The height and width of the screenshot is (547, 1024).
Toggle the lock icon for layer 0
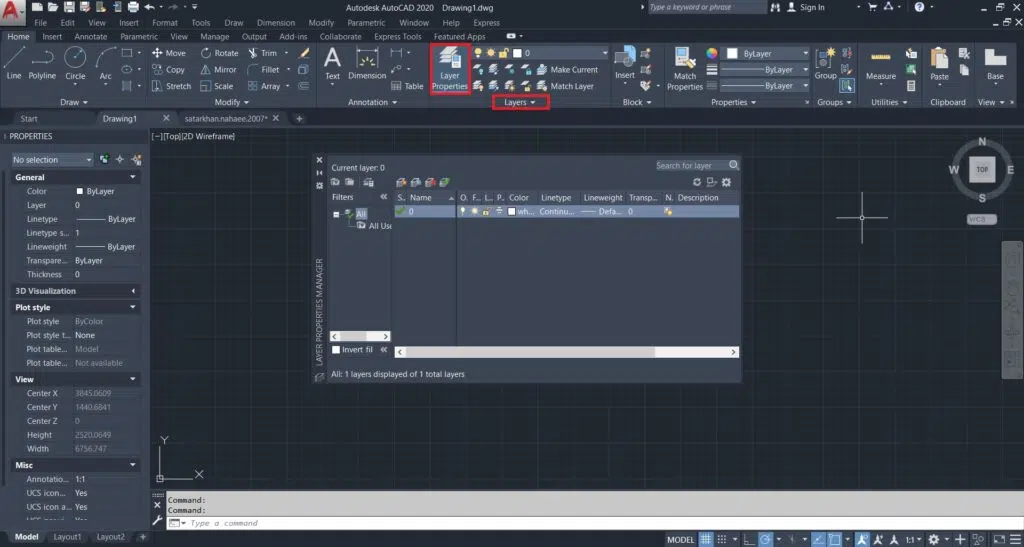(x=487, y=212)
